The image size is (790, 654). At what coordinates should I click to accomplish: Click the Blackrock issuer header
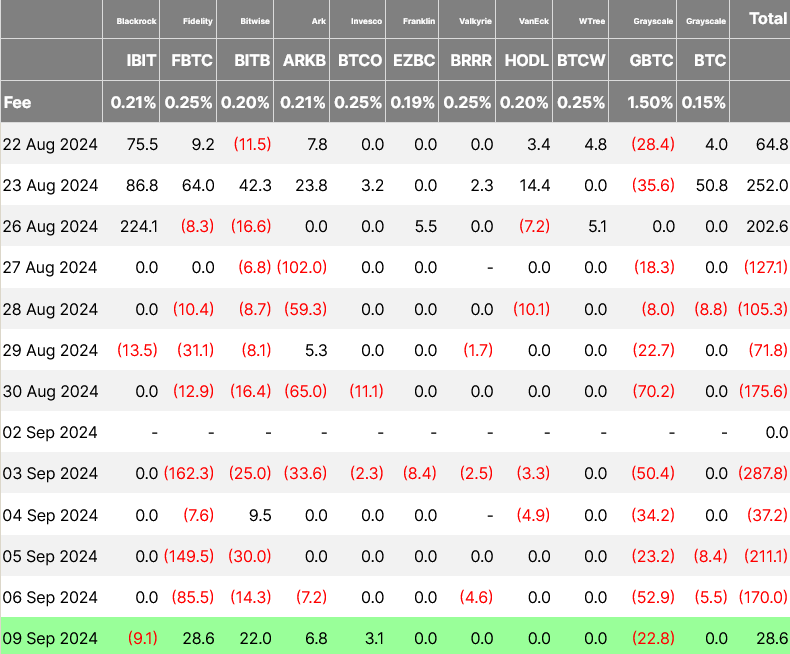click(137, 20)
